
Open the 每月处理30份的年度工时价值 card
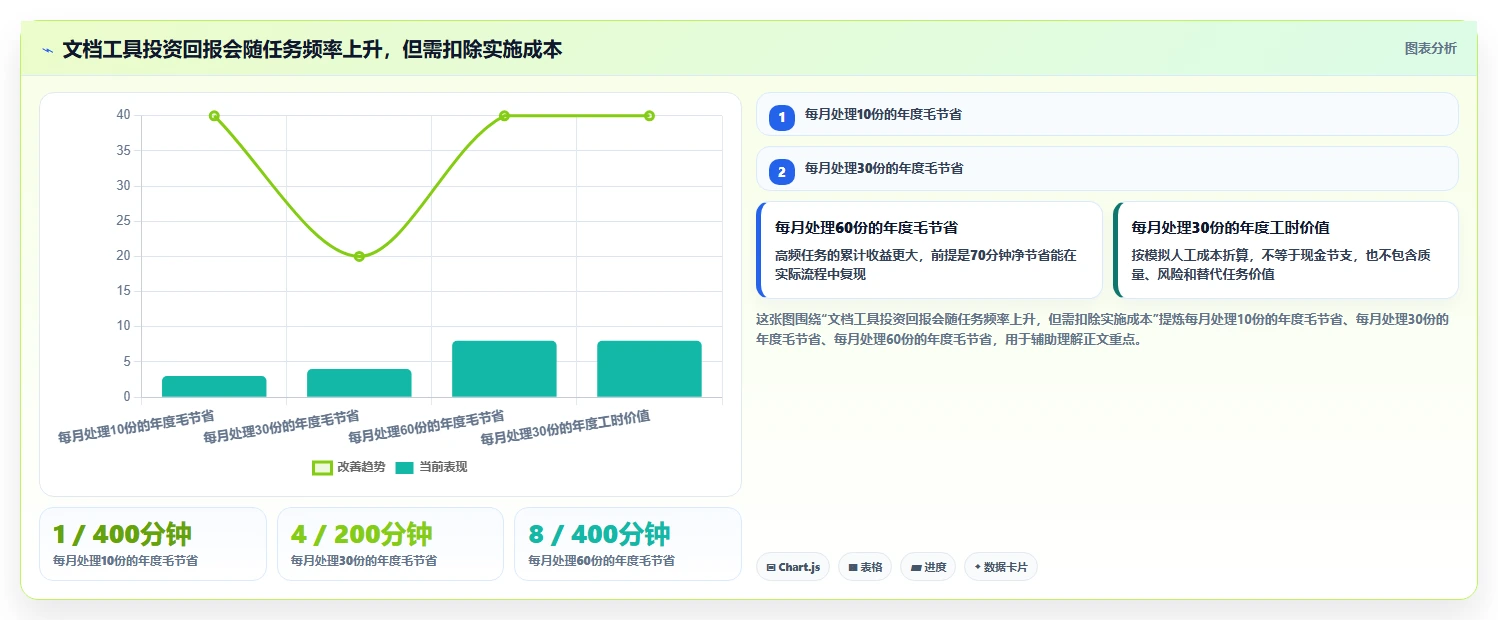click(1286, 250)
